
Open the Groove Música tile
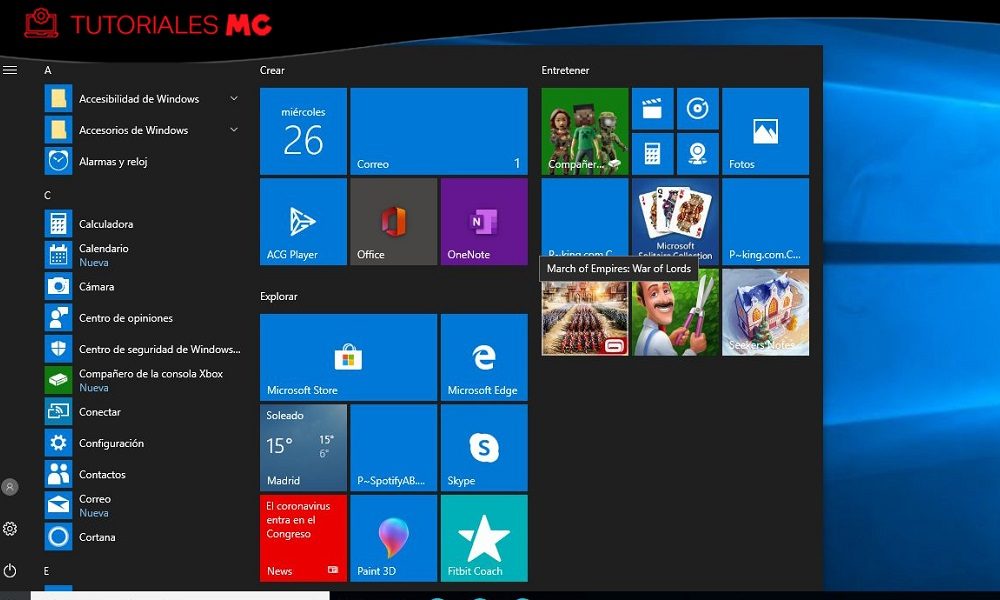[697, 107]
